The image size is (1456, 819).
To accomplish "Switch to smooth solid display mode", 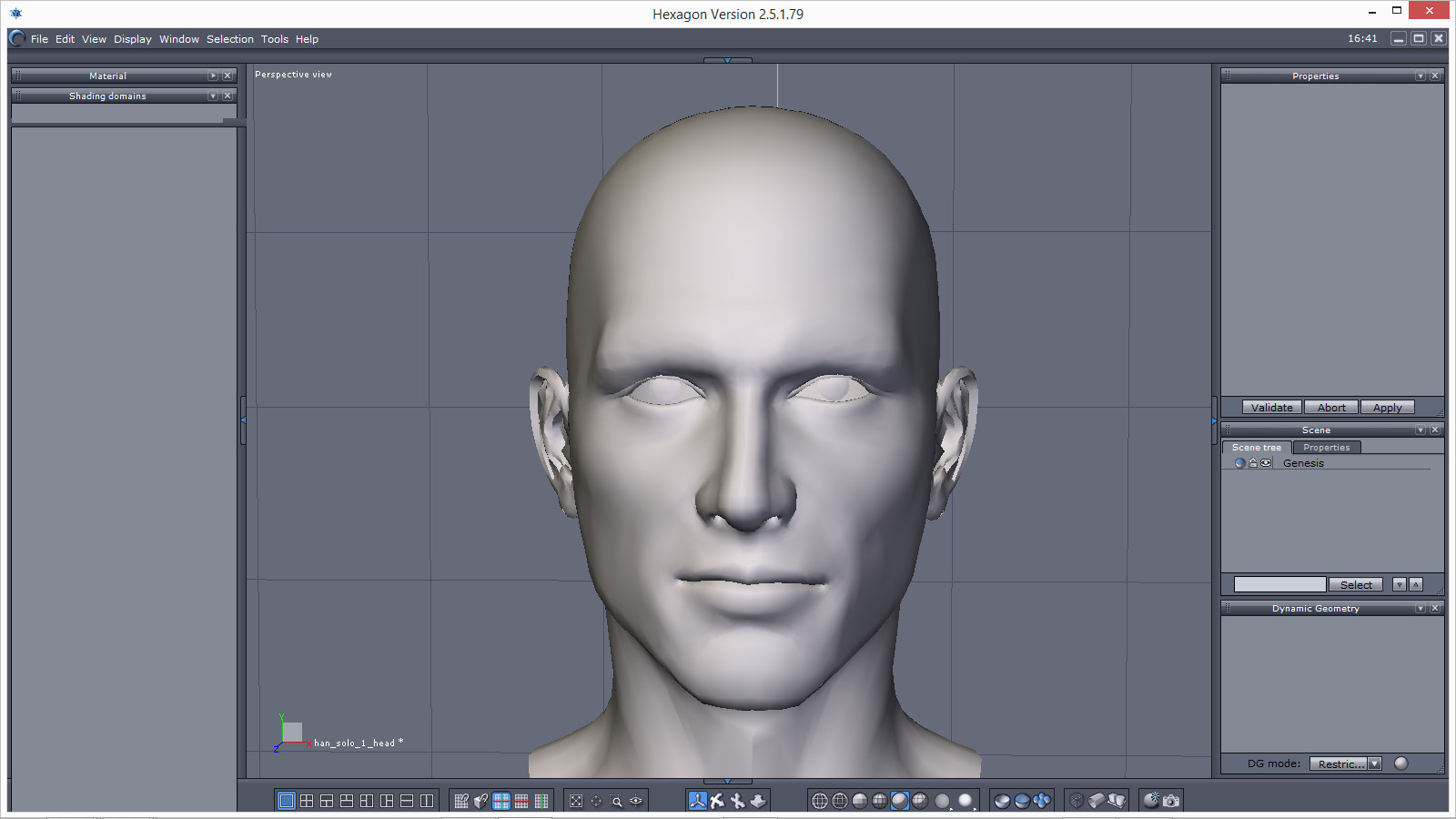I will [900, 801].
